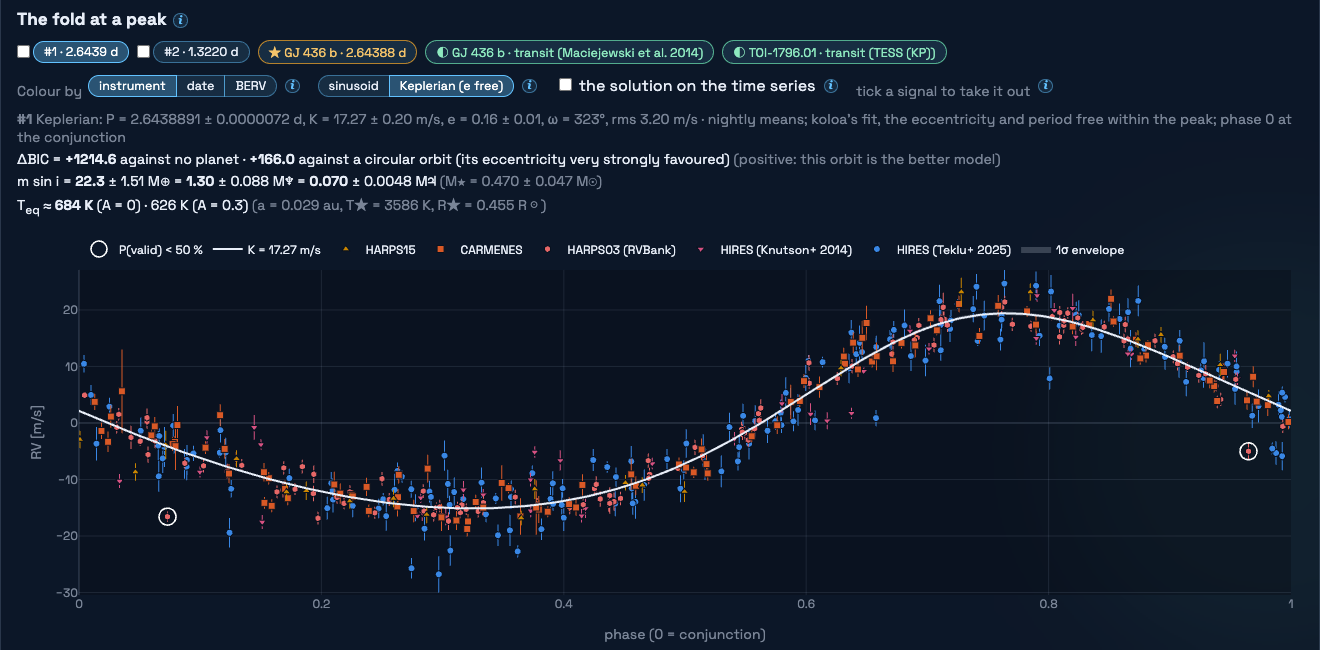Select the #1 · 2.6439 d signal chip
Screen dimensions: 1320x650
(80, 52)
